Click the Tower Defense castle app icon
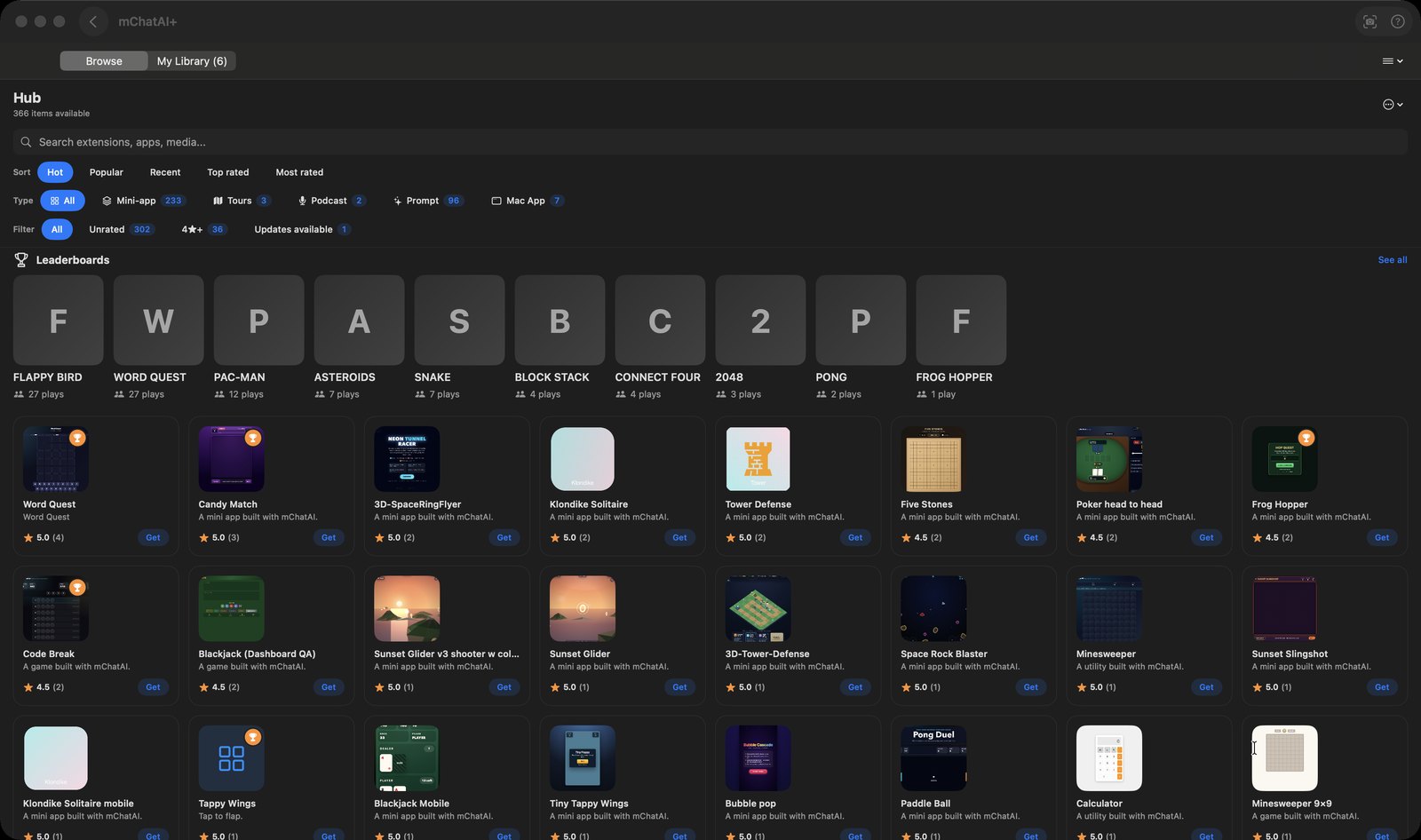 (758, 459)
